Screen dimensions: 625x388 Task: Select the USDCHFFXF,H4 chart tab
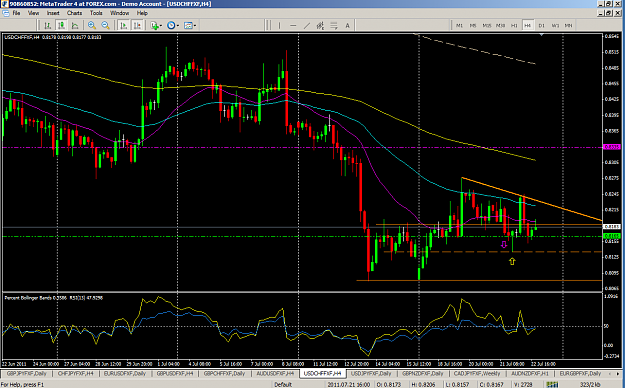pos(322,374)
